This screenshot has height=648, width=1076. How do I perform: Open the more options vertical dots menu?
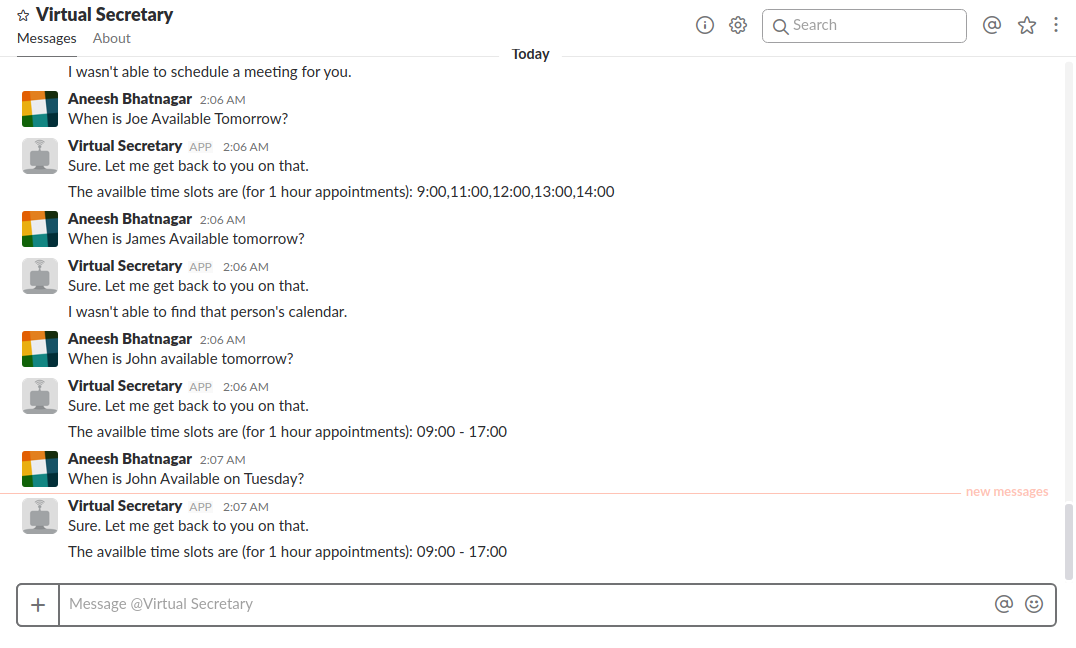1055,25
